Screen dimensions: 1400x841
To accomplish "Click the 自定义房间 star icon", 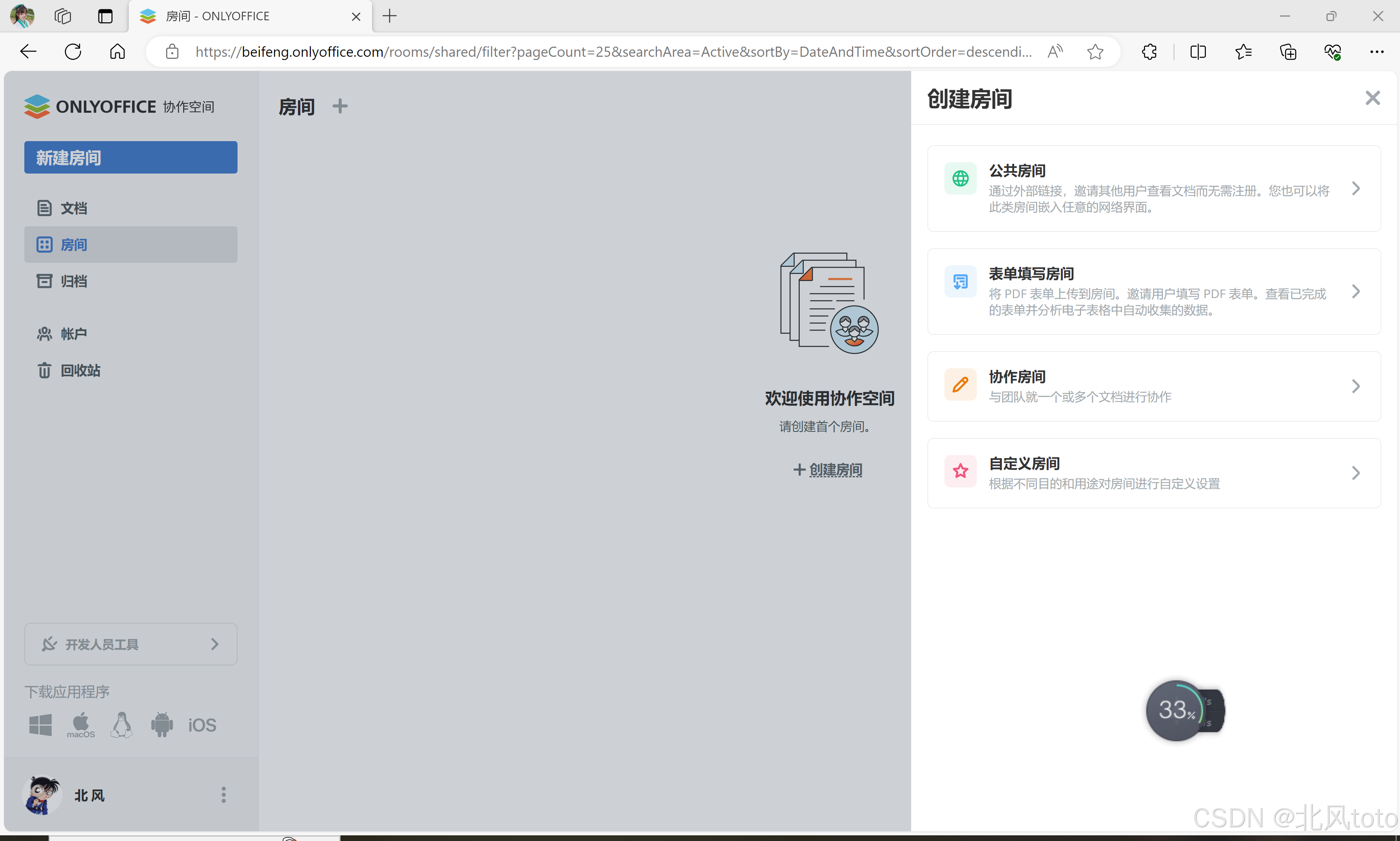I will (959, 470).
